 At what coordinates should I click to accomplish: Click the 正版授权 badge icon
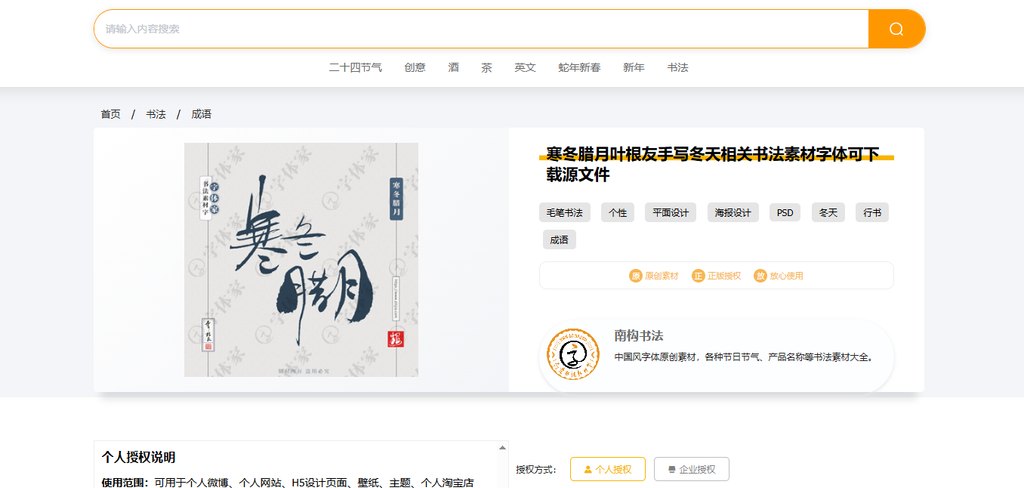(698, 276)
